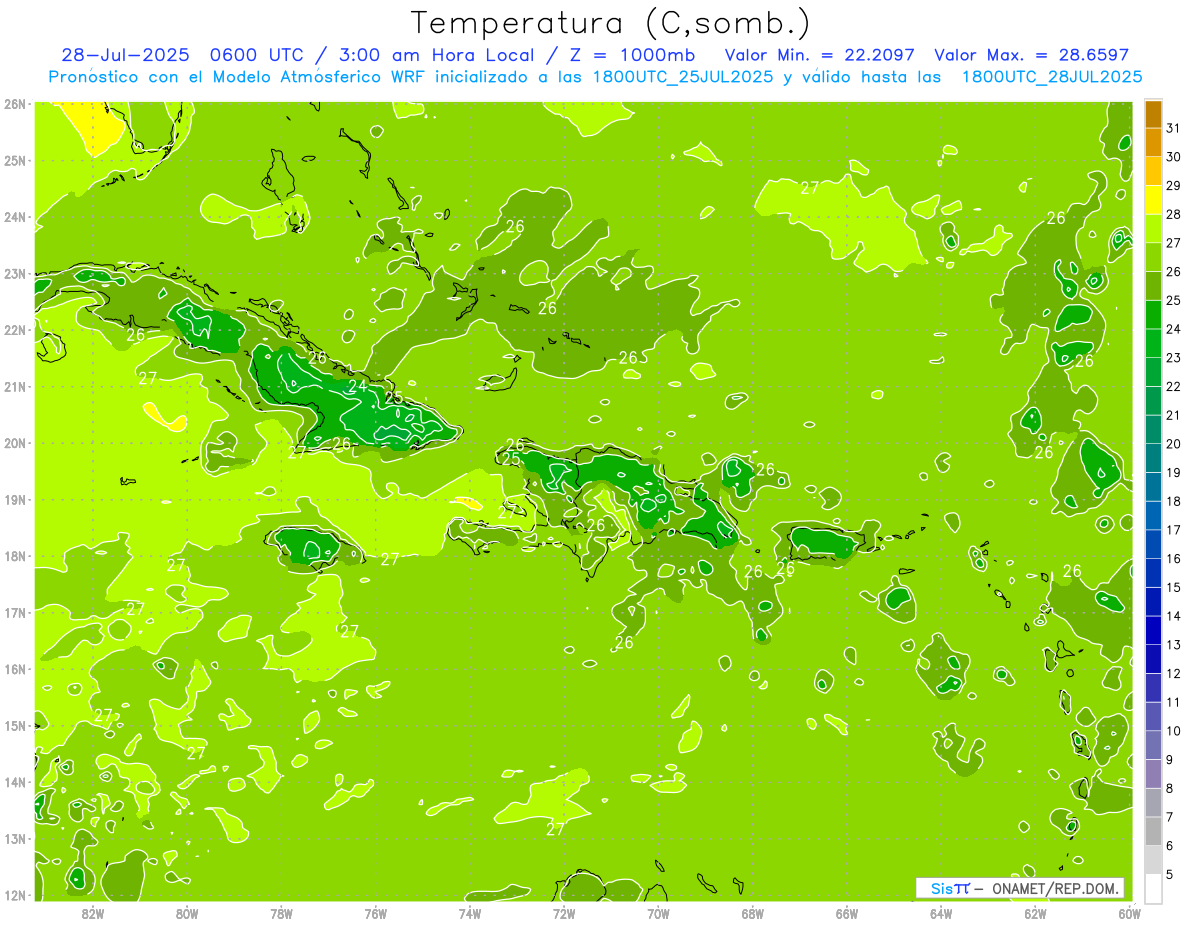This screenshot has width=1200, height=927.
Task: Click the "80W" longitude axis label
Action: coord(187,912)
